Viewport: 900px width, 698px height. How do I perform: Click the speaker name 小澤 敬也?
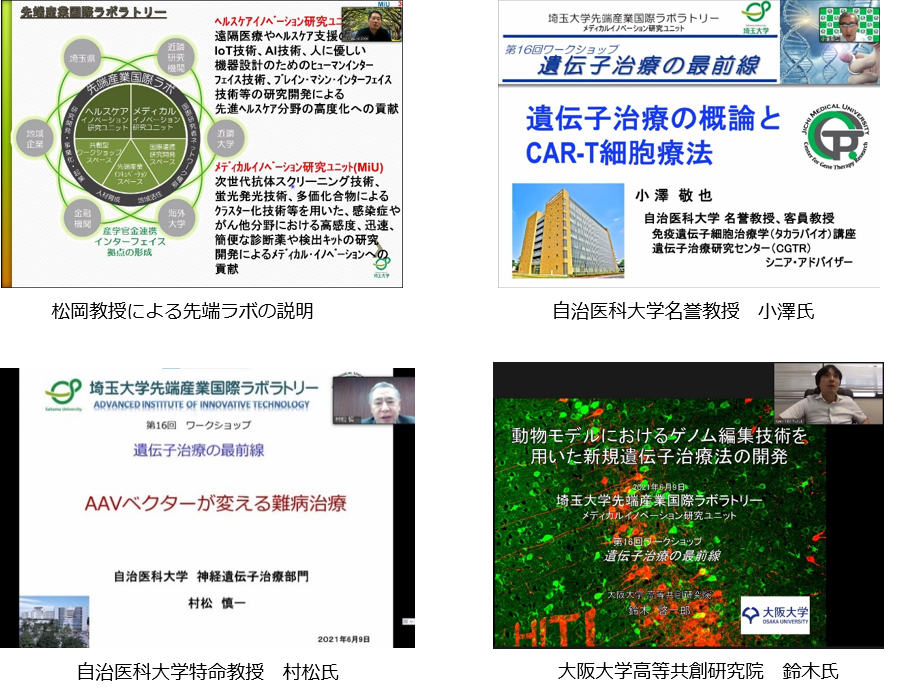click(x=674, y=196)
